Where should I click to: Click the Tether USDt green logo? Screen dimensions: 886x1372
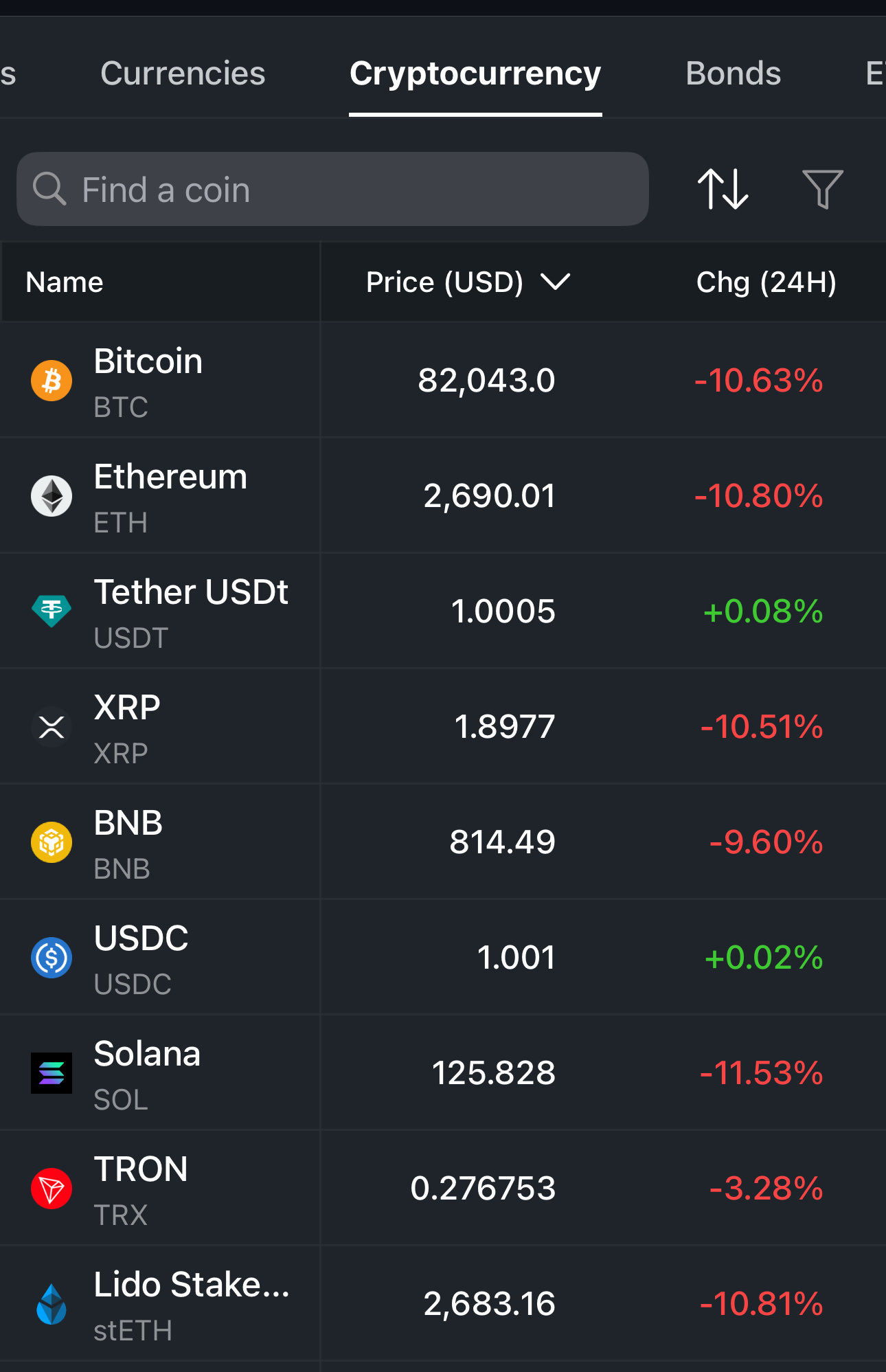pos(52,611)
